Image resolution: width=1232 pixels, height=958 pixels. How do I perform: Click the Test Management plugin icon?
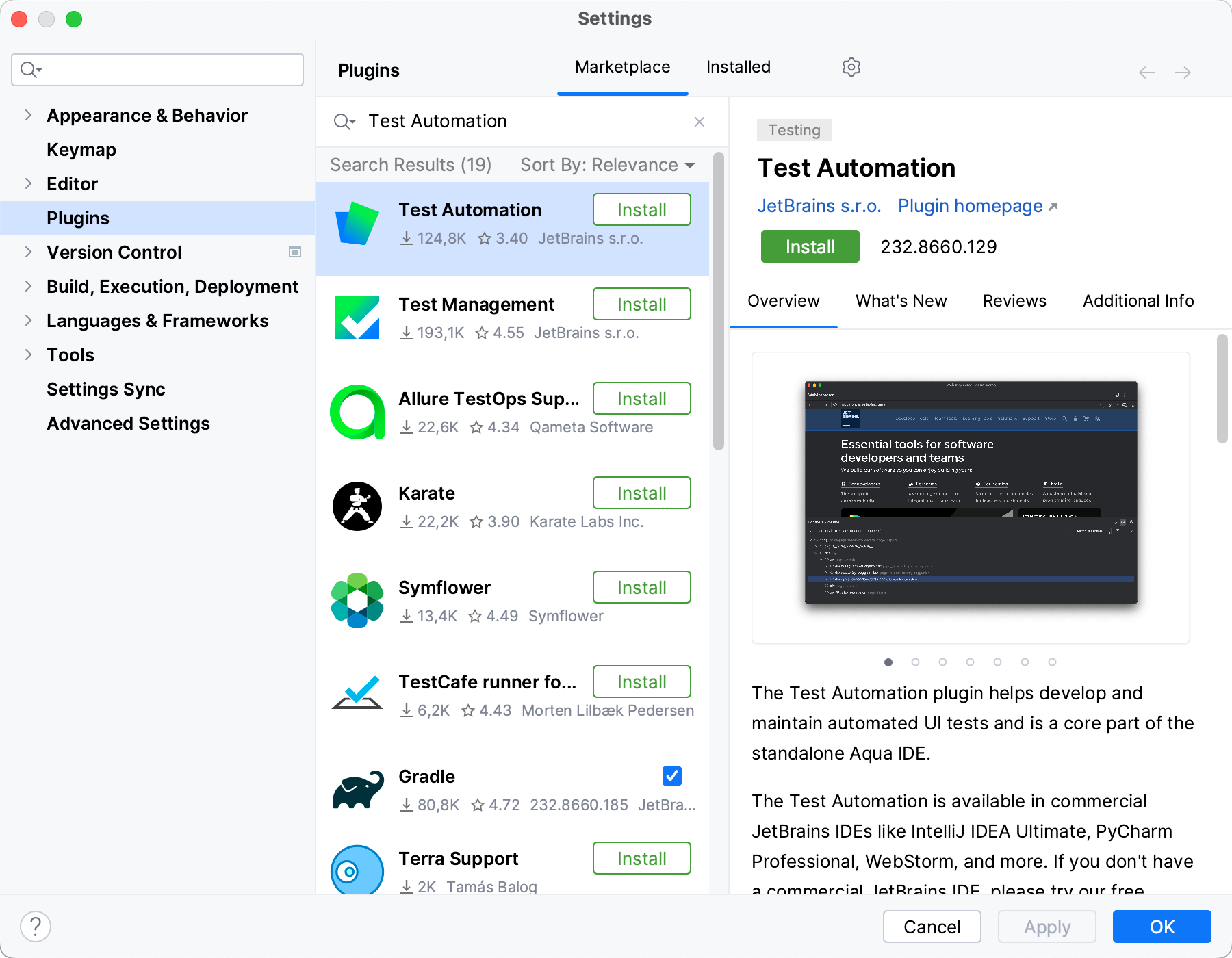[x=357, y=317]
